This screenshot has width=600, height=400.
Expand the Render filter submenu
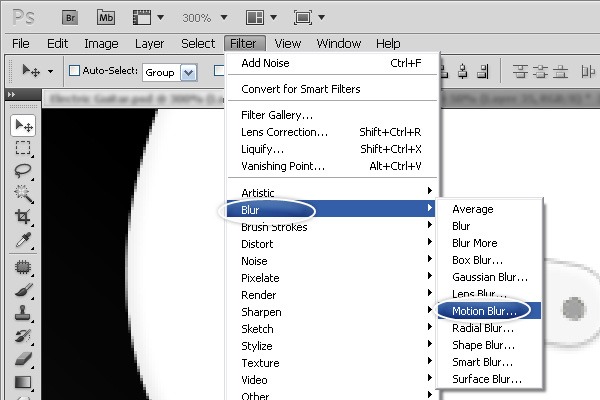pos(331,295)
